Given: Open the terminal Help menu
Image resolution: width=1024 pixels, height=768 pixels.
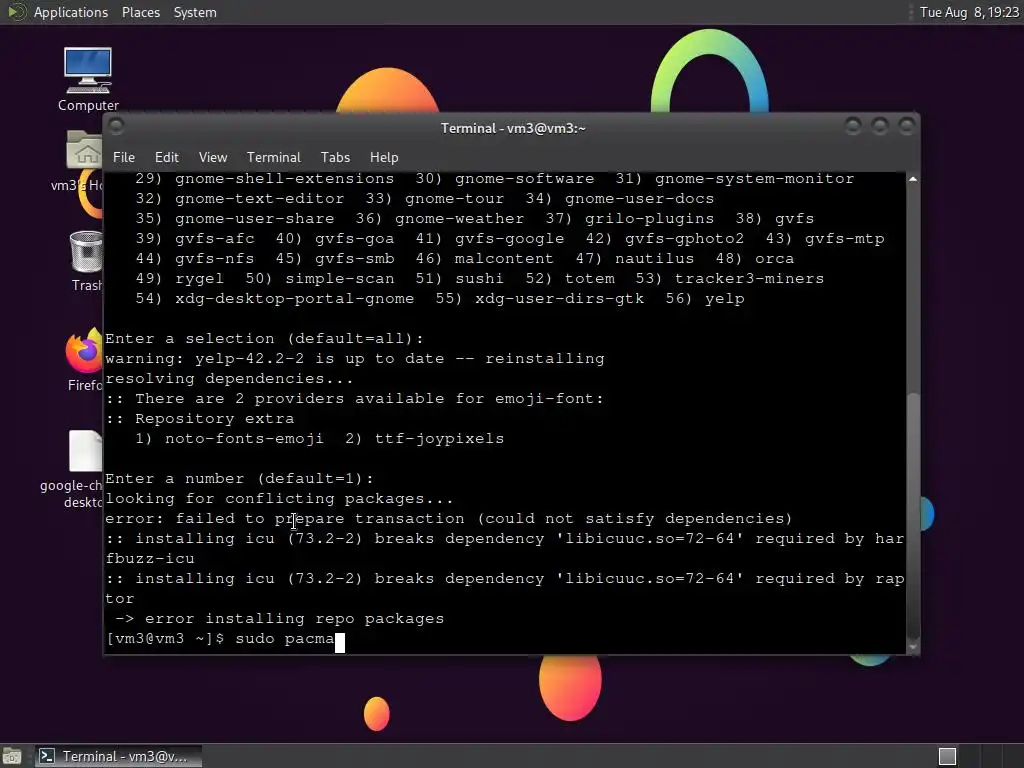Looking at the screenshot, I should [x=384, y=157].
